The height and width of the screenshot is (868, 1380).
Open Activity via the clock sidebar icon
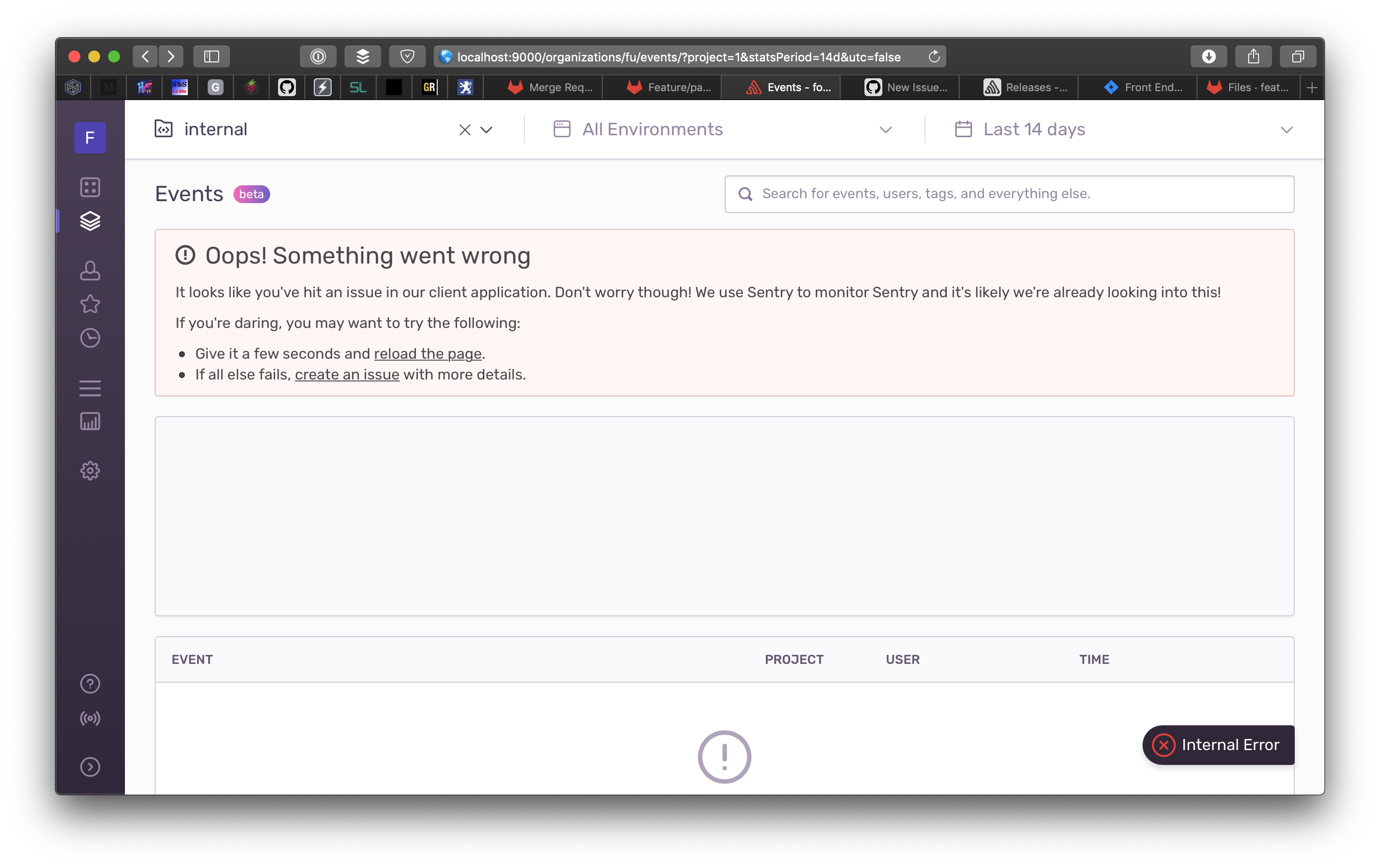pyautogui.click(x=91, y=337)
